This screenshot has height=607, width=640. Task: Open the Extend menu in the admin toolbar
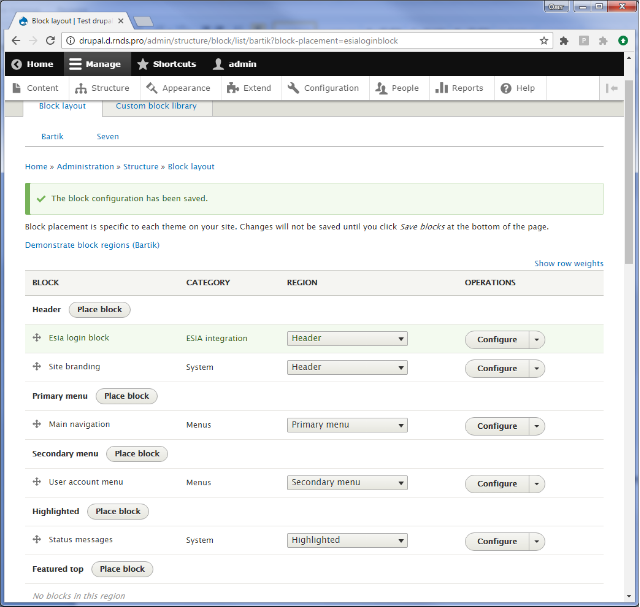click(249, 88)
